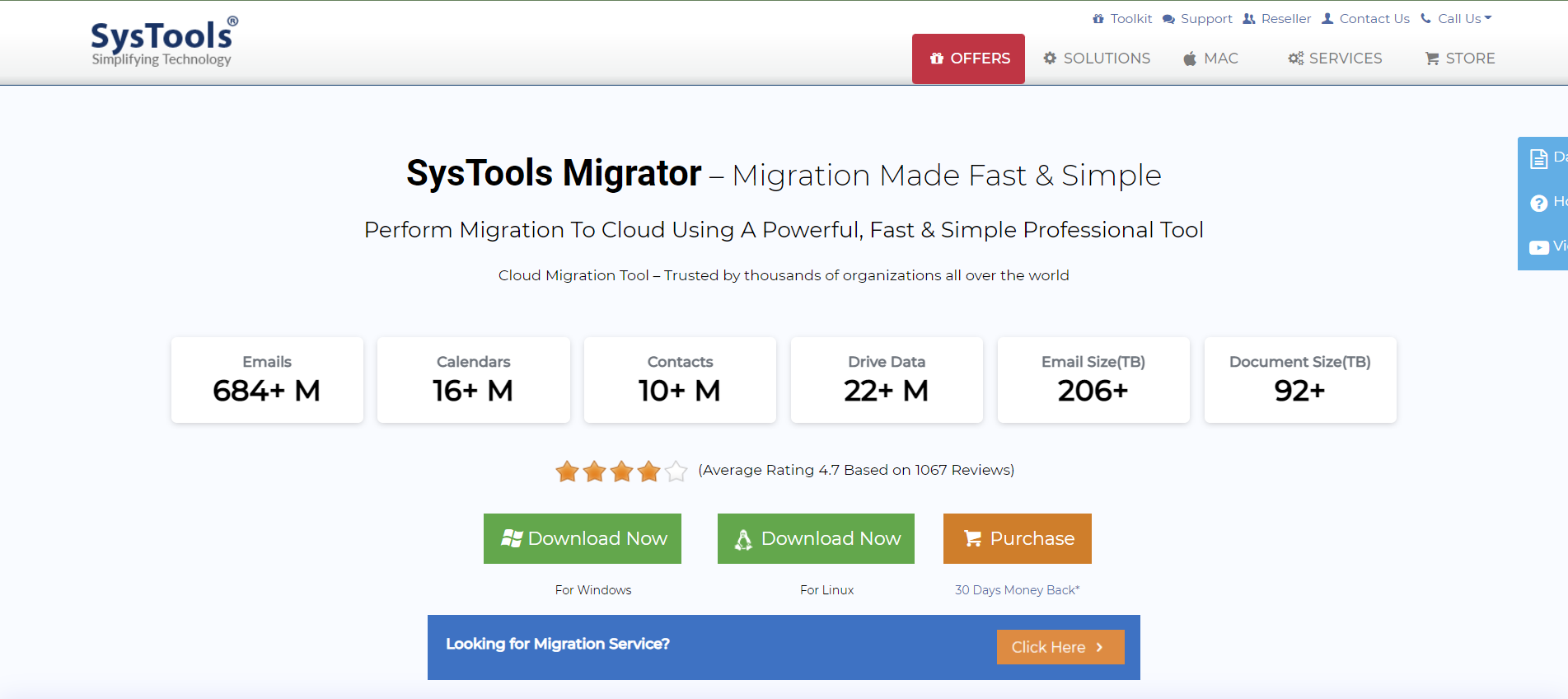
Task: Click the YouTube video icon in side panel
Action: coord(1538,247)
